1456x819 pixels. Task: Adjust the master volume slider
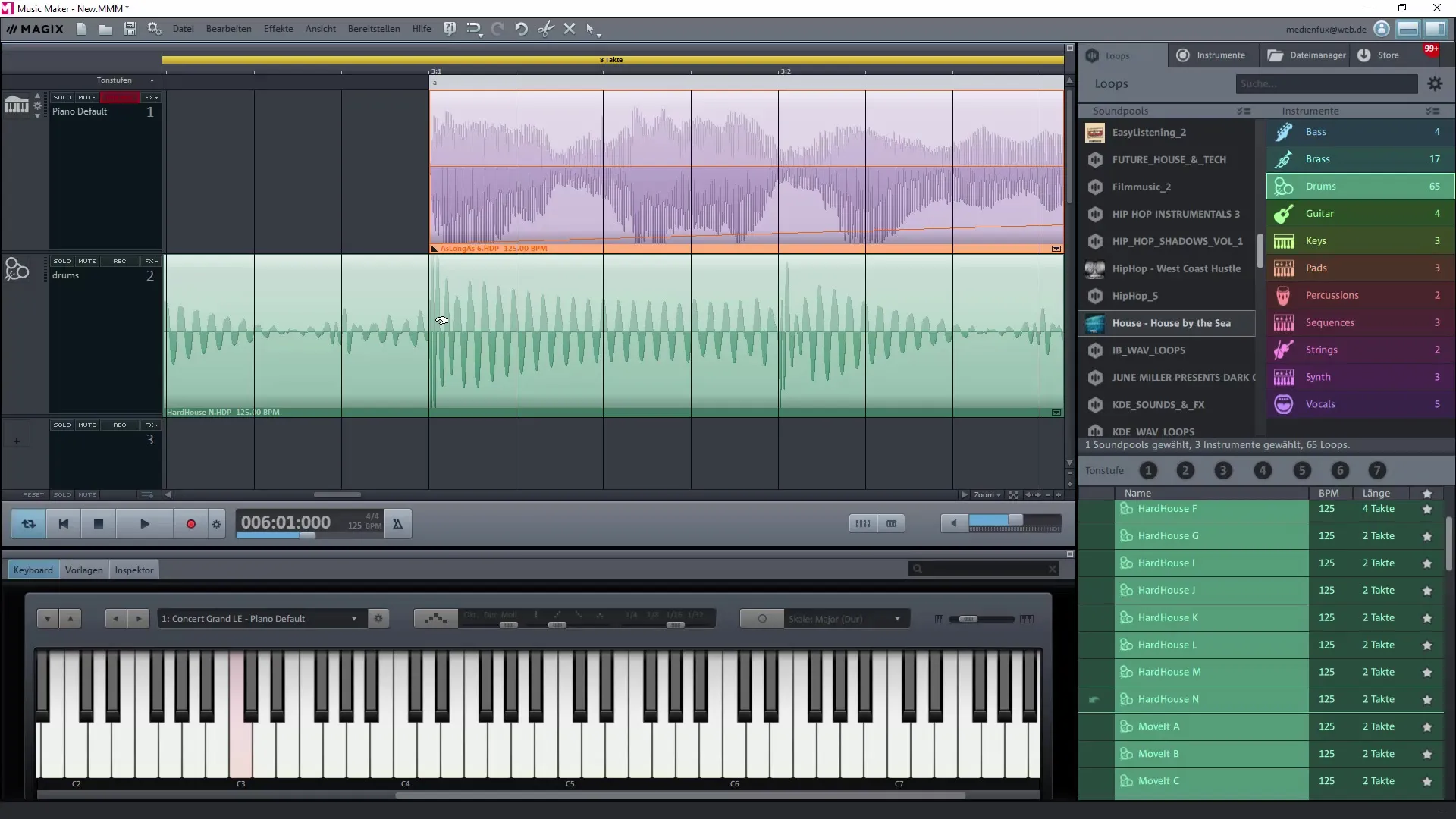click(x=1015, y=521)
